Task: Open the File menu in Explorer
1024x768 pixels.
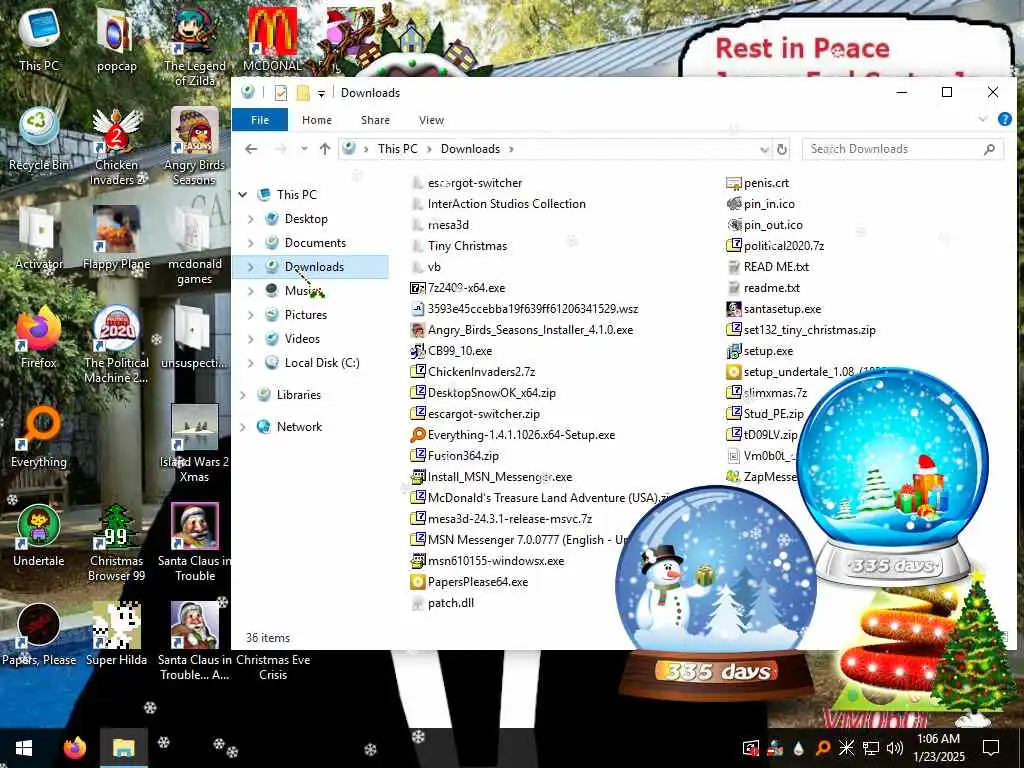Action: [260, 120]
